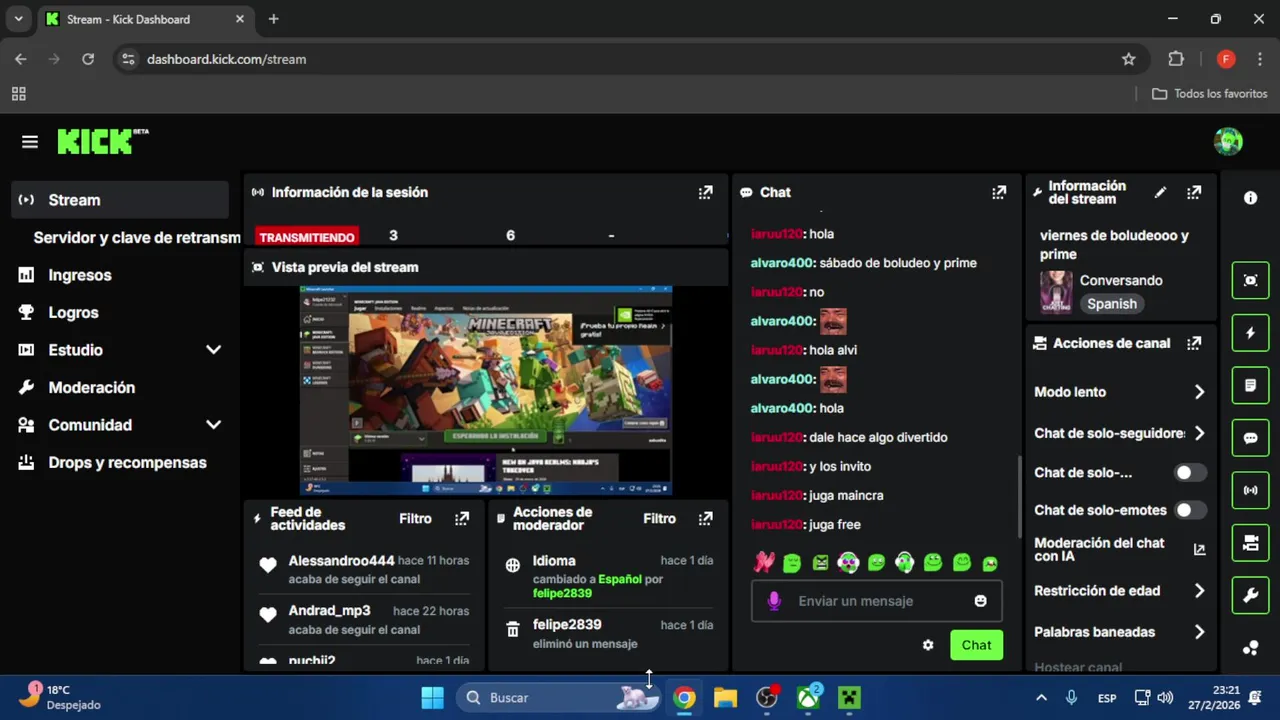The height and width of the screenshot is (720, 1280).
Task: Expand the Estudio sidebar section
Action: pyautogui.click(x=213, y=350)
